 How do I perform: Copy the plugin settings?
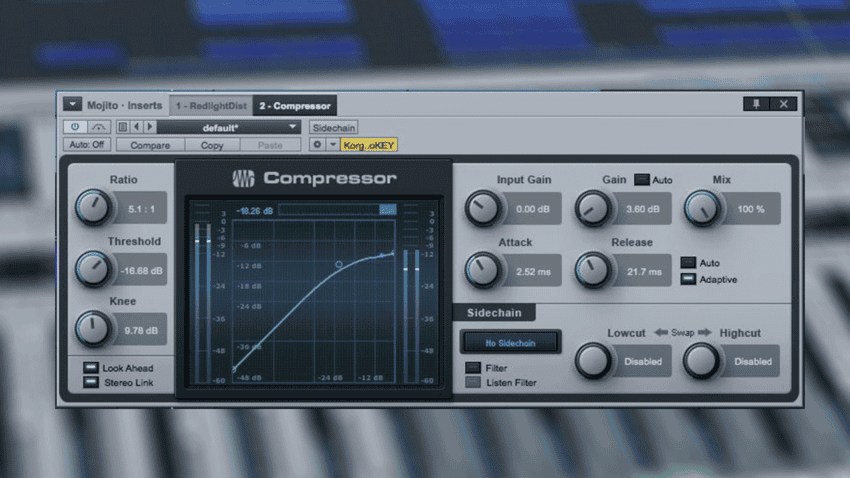pos(212,145)
